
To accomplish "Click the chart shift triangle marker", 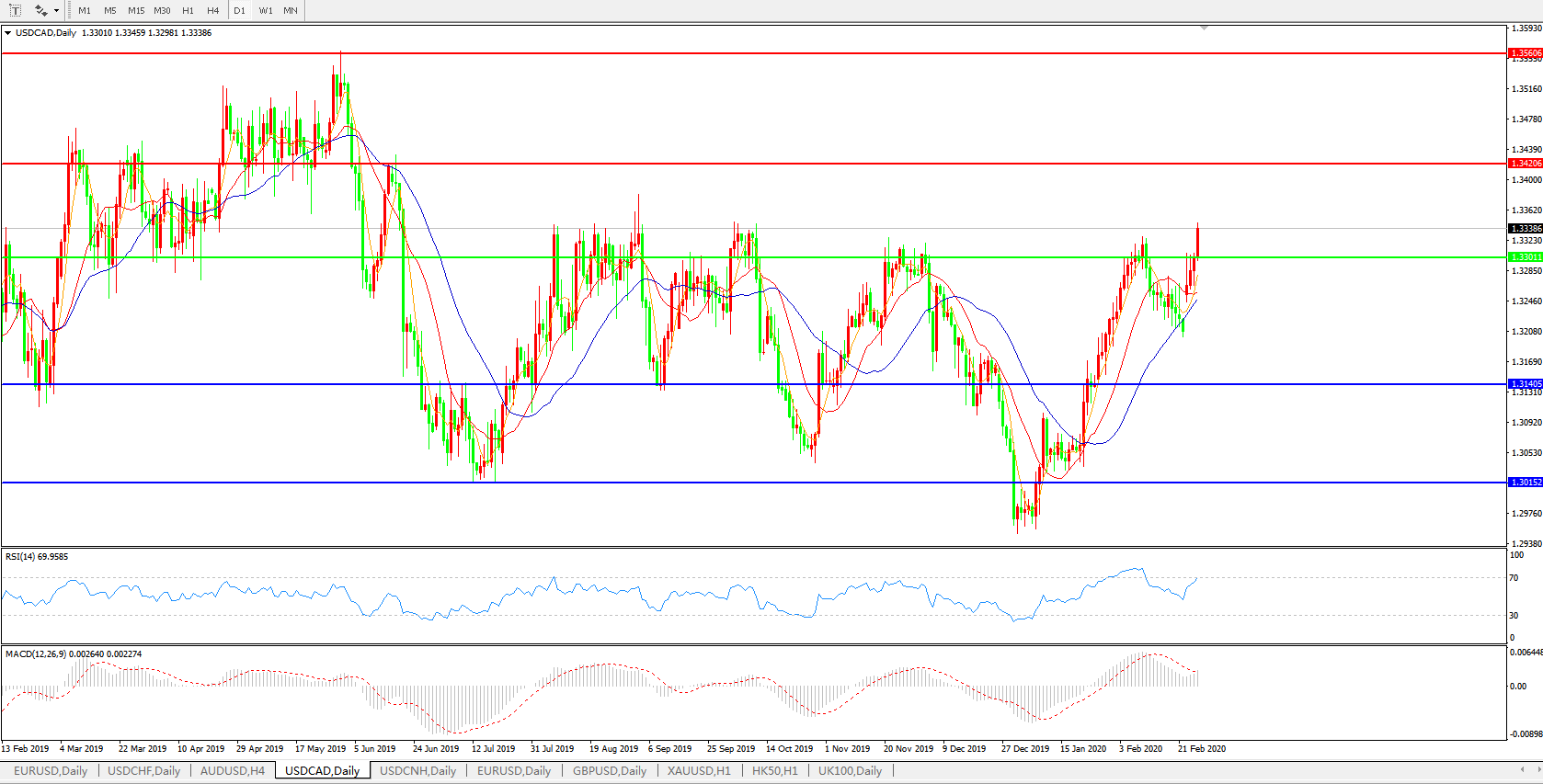I will pyautogui.click(x=1204, y=28).
